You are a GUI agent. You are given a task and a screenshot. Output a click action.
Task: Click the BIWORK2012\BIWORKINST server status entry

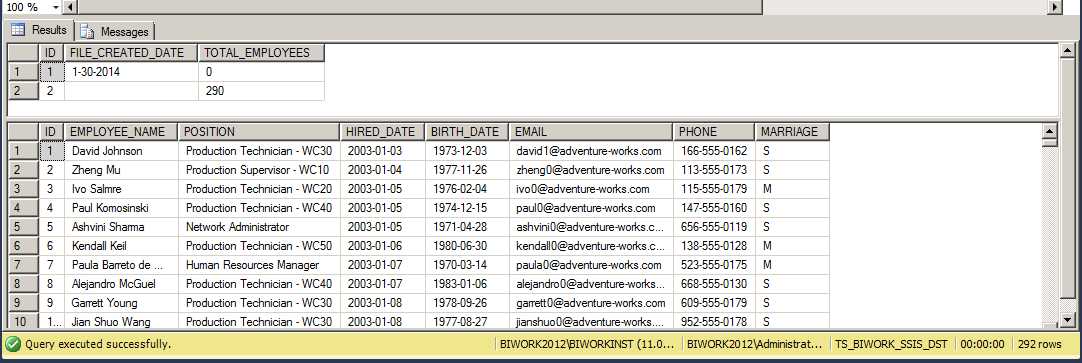coord(588,344)
